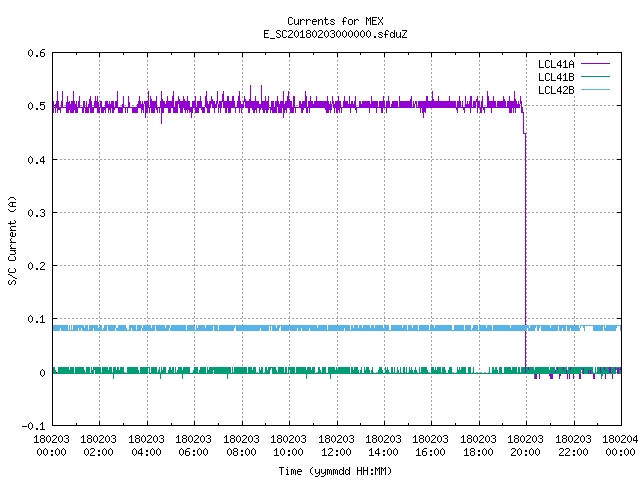Click the 180203 12:00 x-axis tick label
The image size is (640, 480).
pyautogui.click(x=336, y=446)
